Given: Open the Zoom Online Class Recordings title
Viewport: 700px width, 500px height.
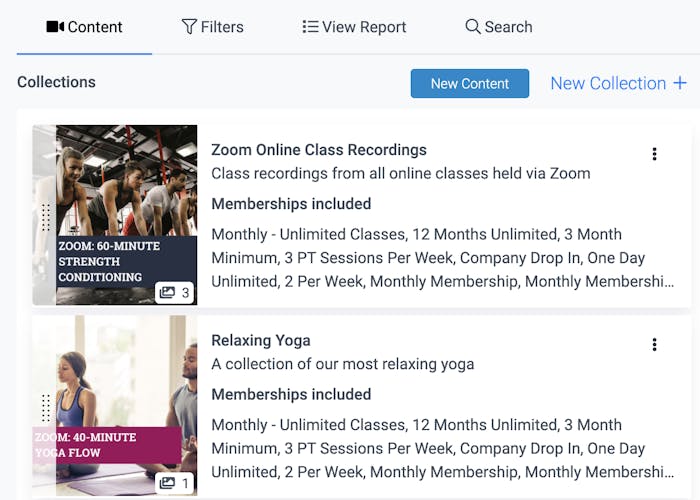Looking at the screenshot, I should [319, 150].
